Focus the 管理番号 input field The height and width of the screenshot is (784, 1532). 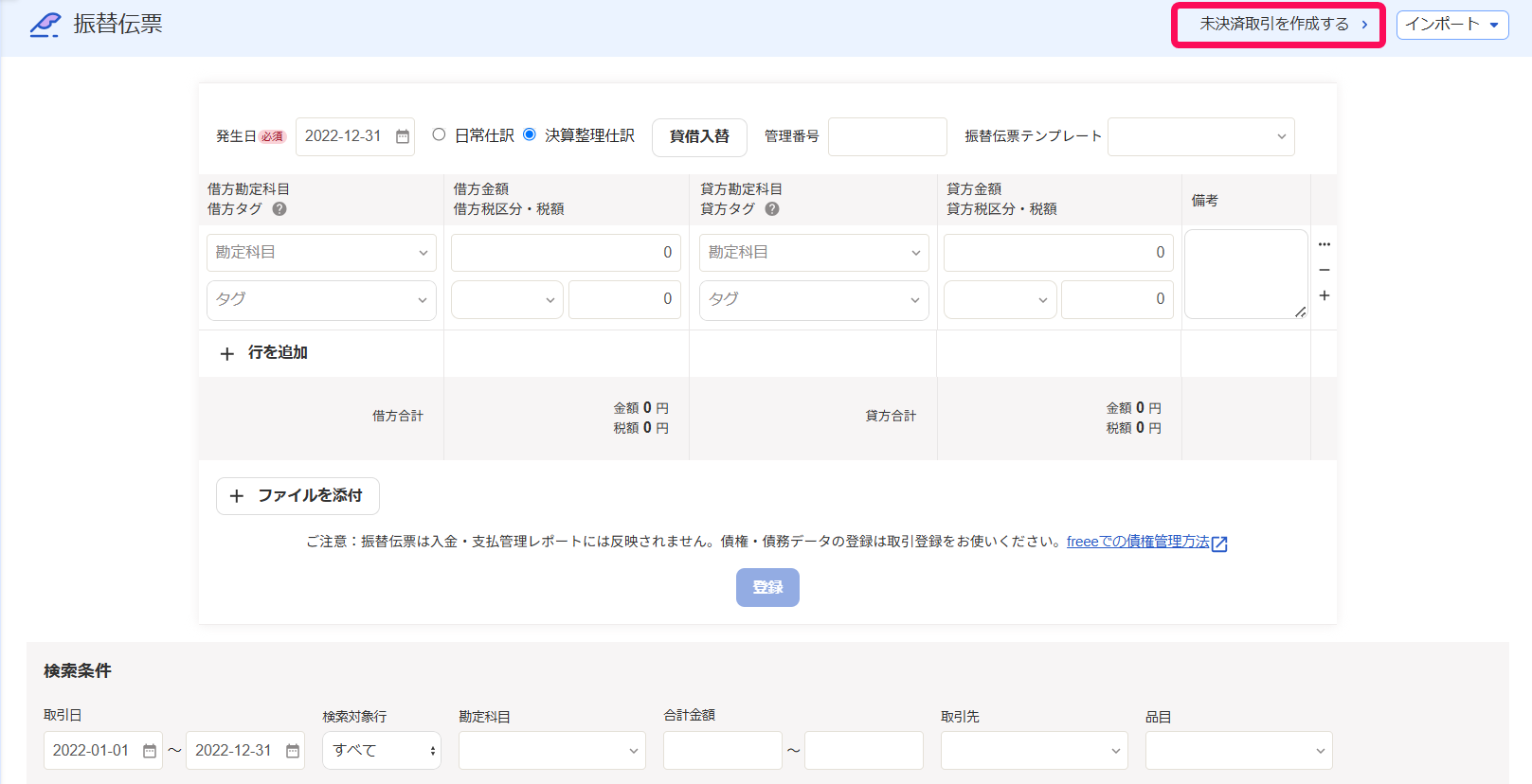888,136
